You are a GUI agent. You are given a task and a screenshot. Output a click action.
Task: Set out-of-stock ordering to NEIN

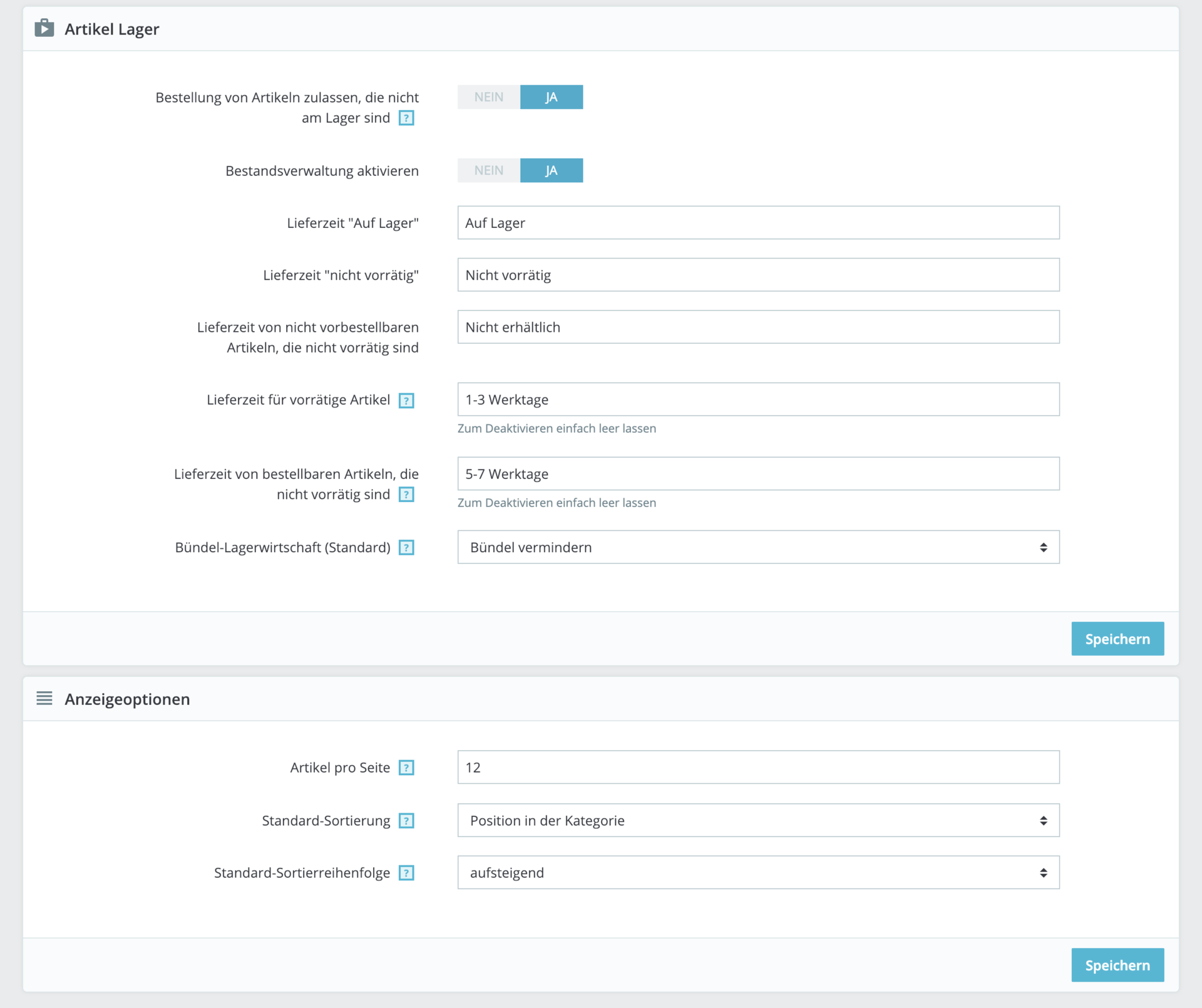click(488, 97)
